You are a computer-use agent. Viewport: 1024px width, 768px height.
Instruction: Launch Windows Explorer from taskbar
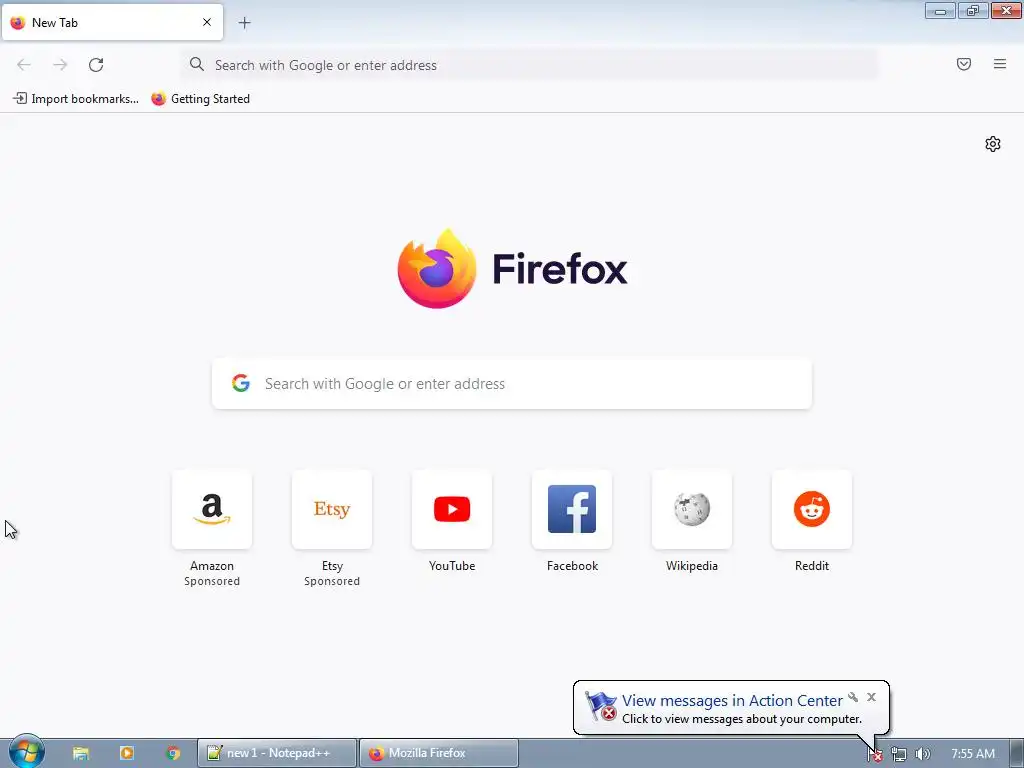tap(80, 753)
